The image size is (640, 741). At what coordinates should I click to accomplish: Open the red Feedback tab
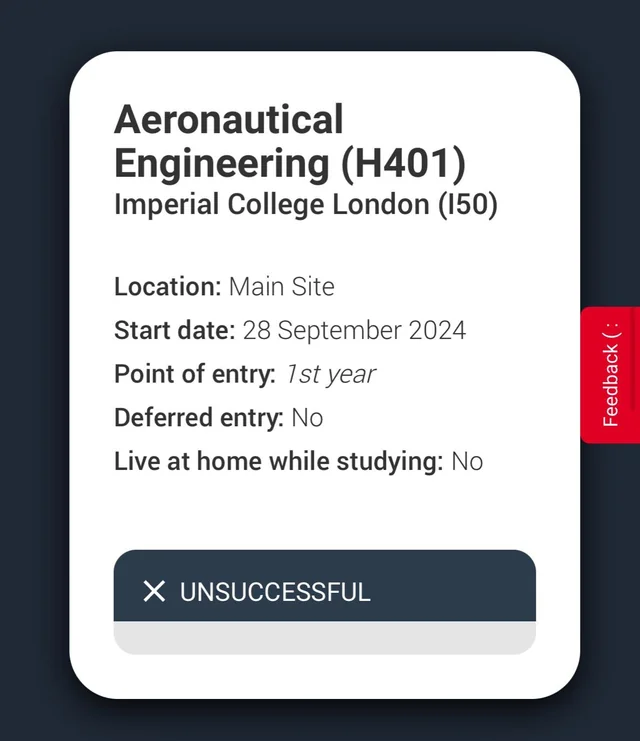point(610,375)
